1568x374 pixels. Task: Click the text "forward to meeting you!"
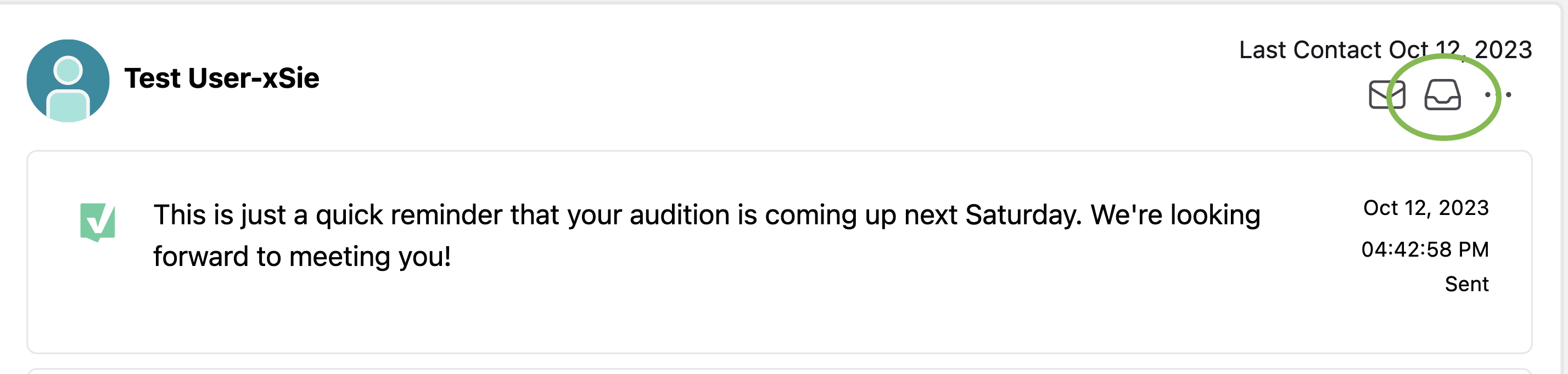coord(302,257)
